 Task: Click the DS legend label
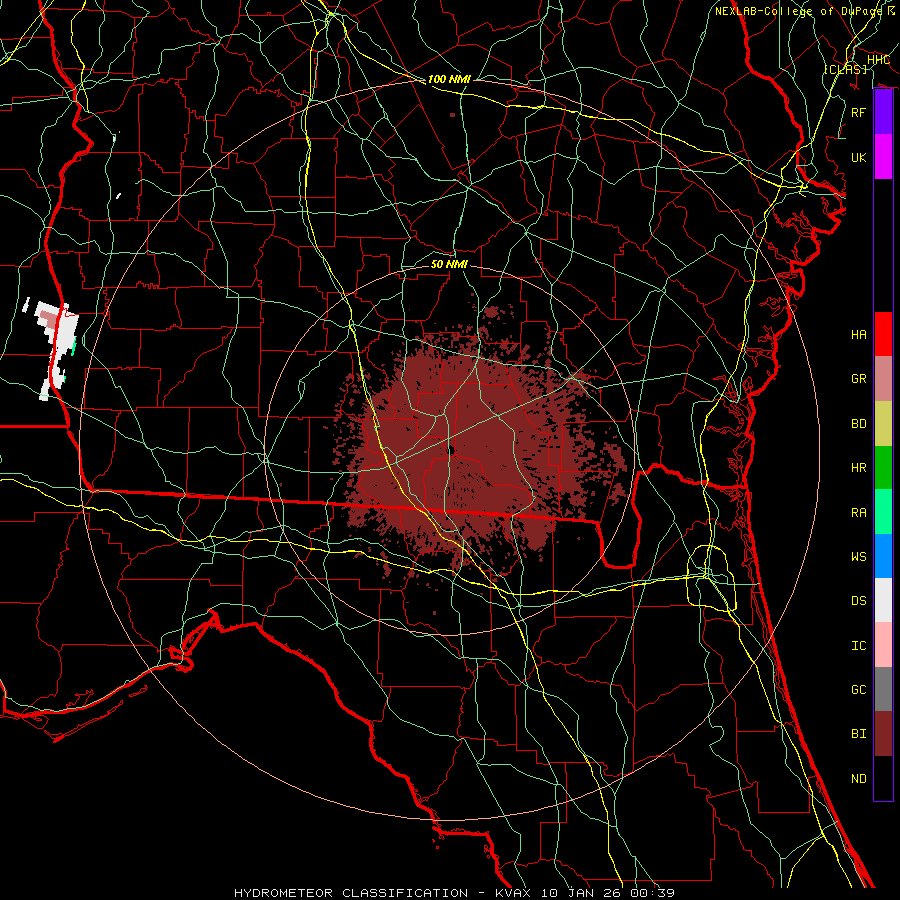click(x=859, y=601)
